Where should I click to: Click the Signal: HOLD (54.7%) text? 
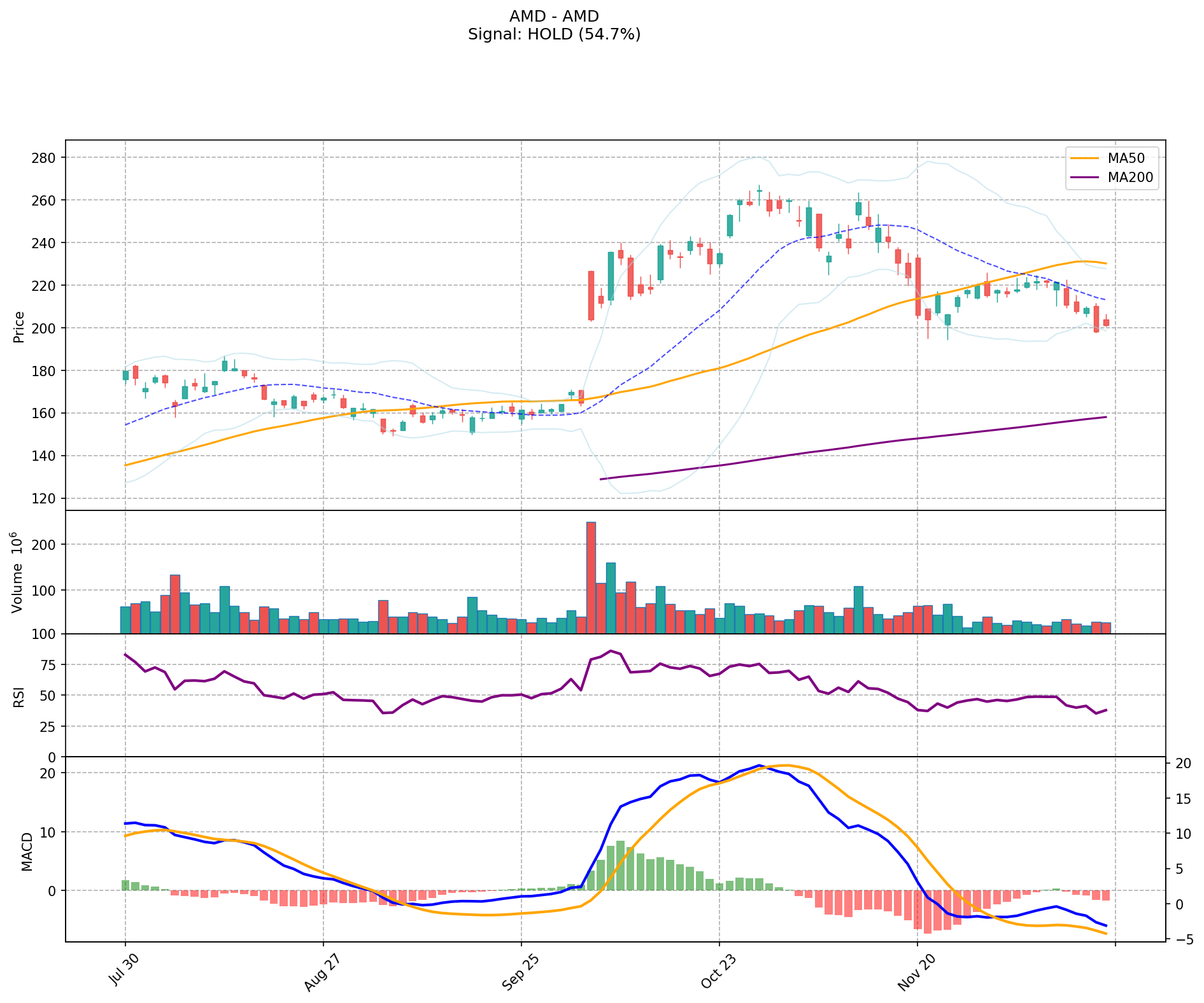click(554, 34)
